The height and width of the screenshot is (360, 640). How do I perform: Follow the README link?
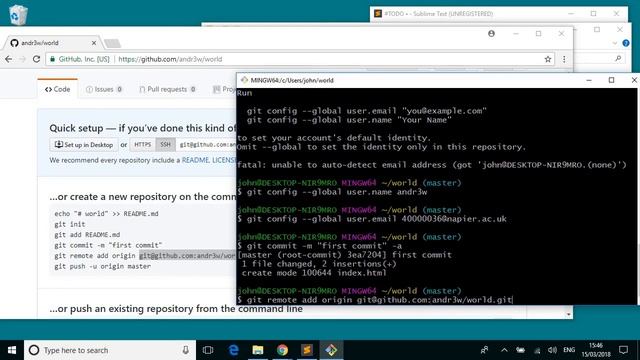tap(195, 160)
